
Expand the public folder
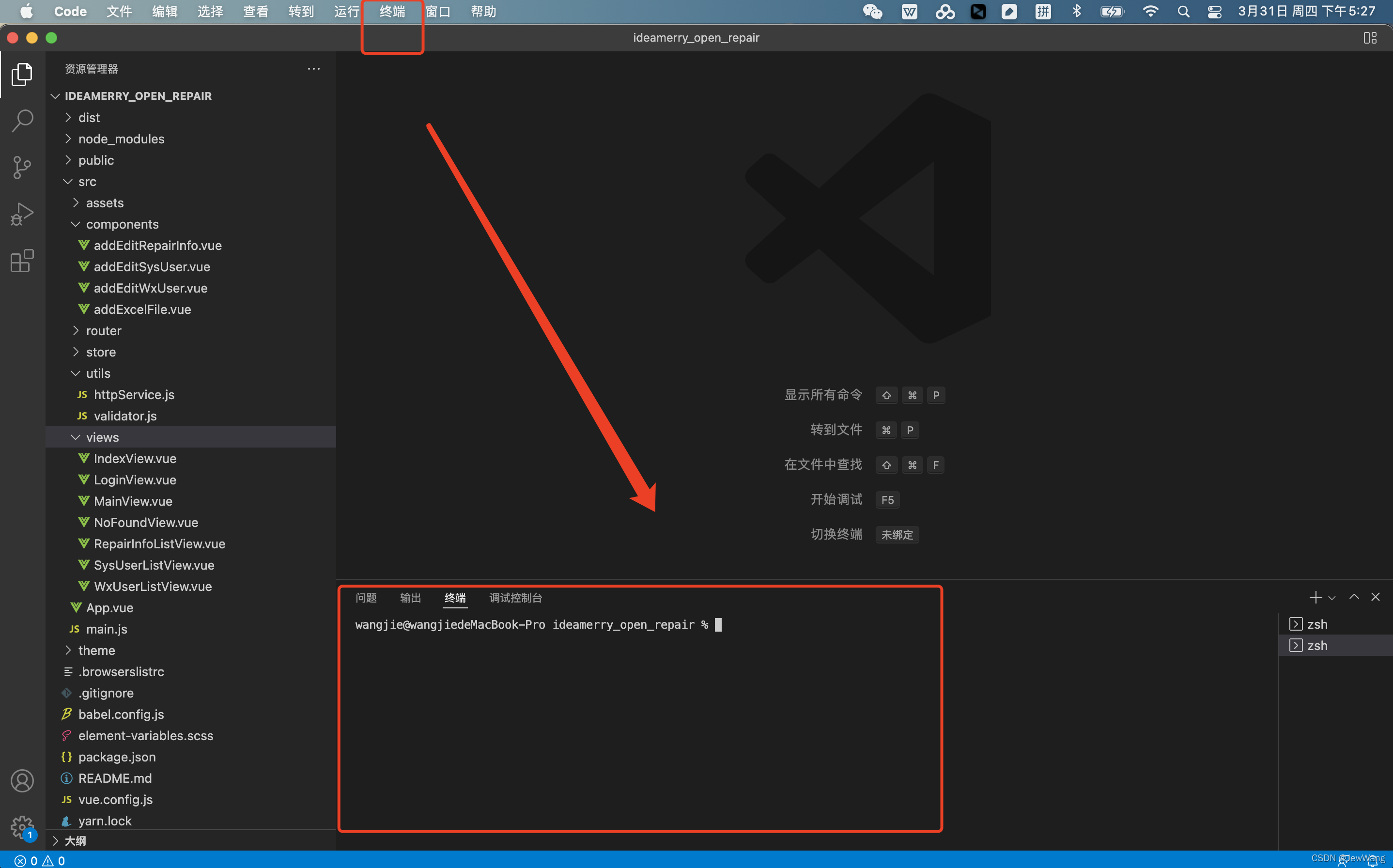pos(190,160)
